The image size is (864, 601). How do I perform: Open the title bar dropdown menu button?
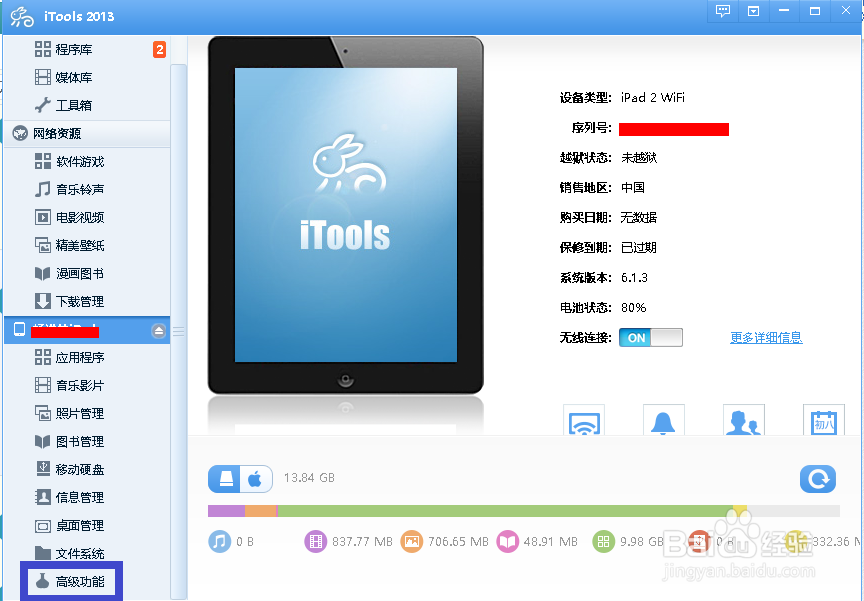pos(754,11)
